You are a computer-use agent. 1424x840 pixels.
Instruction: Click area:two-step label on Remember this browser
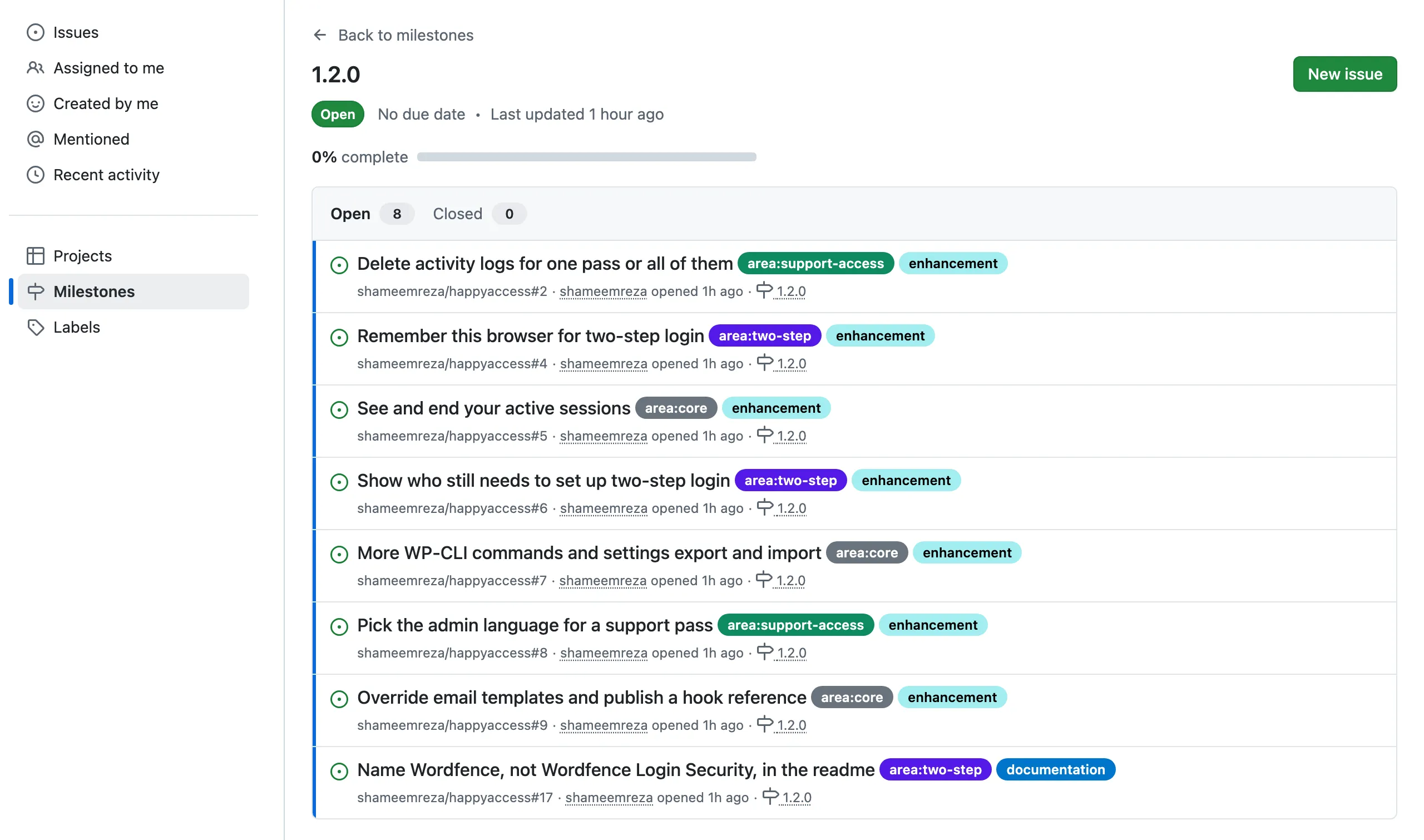765,335
